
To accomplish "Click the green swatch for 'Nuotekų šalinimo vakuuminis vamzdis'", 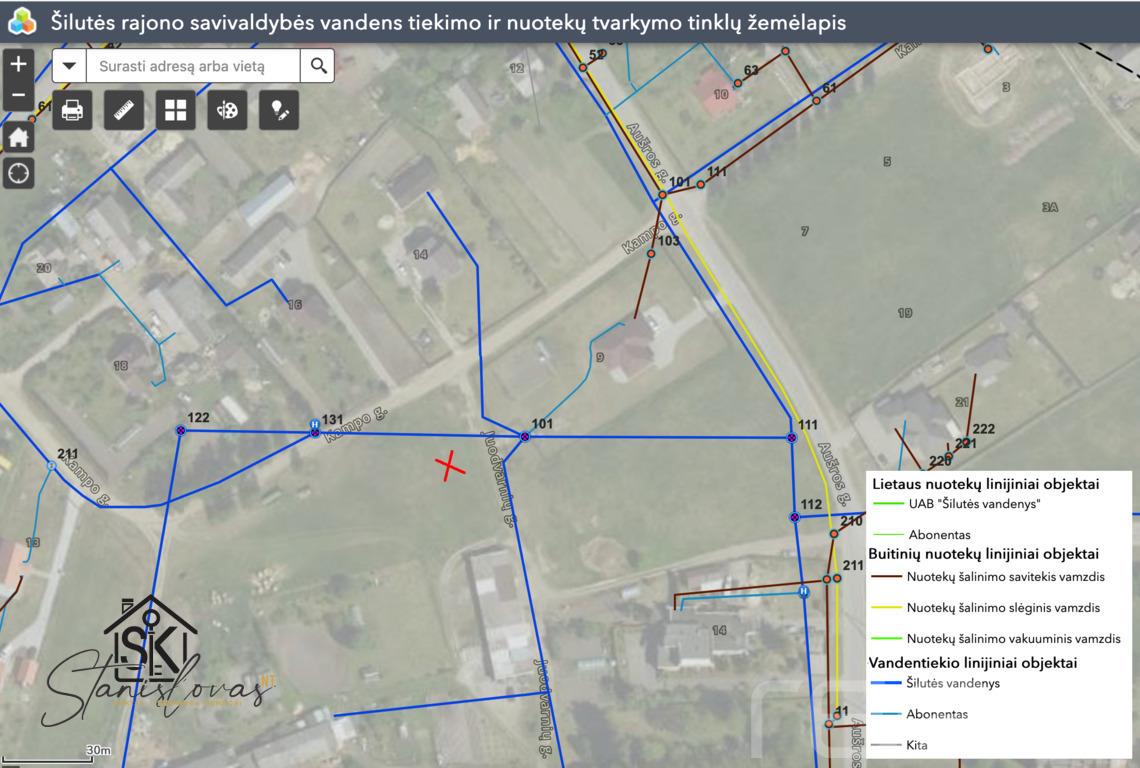I will tap(886, 639).
